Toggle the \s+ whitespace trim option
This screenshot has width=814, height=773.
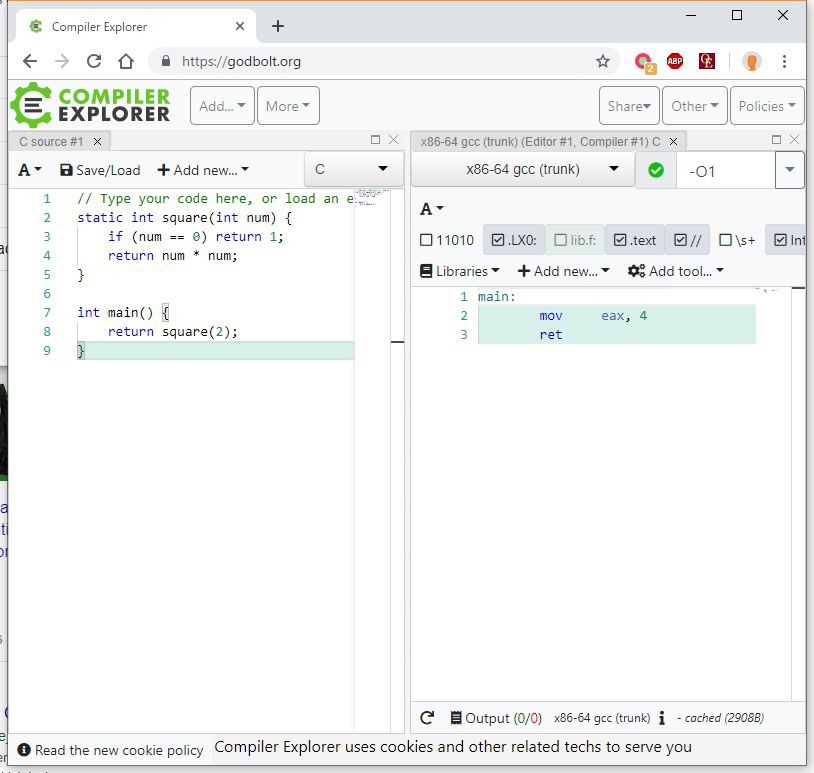(x=737, y=240)
